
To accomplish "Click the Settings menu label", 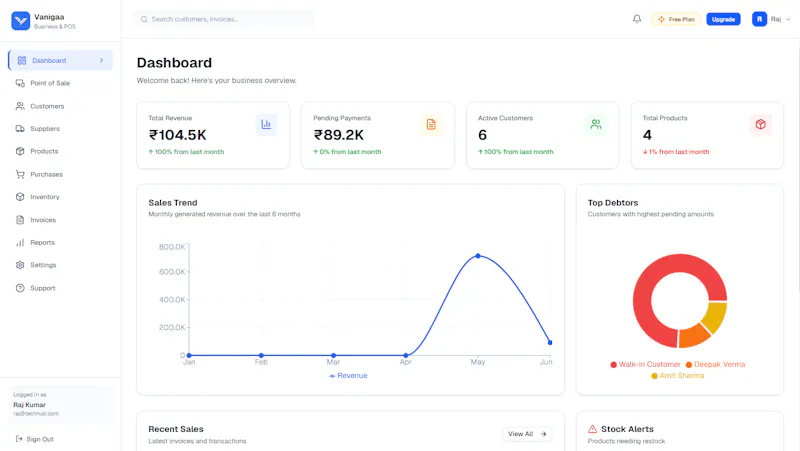I will tap(43, 265).
